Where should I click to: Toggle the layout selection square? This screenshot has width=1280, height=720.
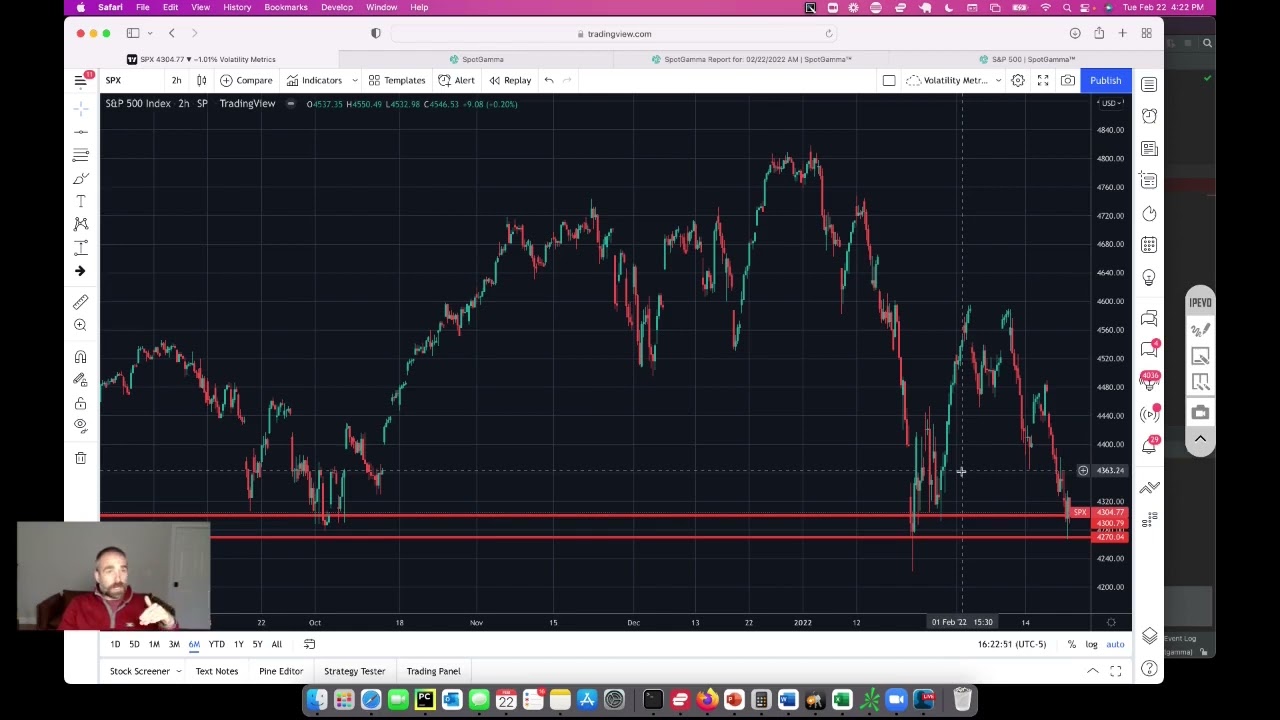coord(889,80)
